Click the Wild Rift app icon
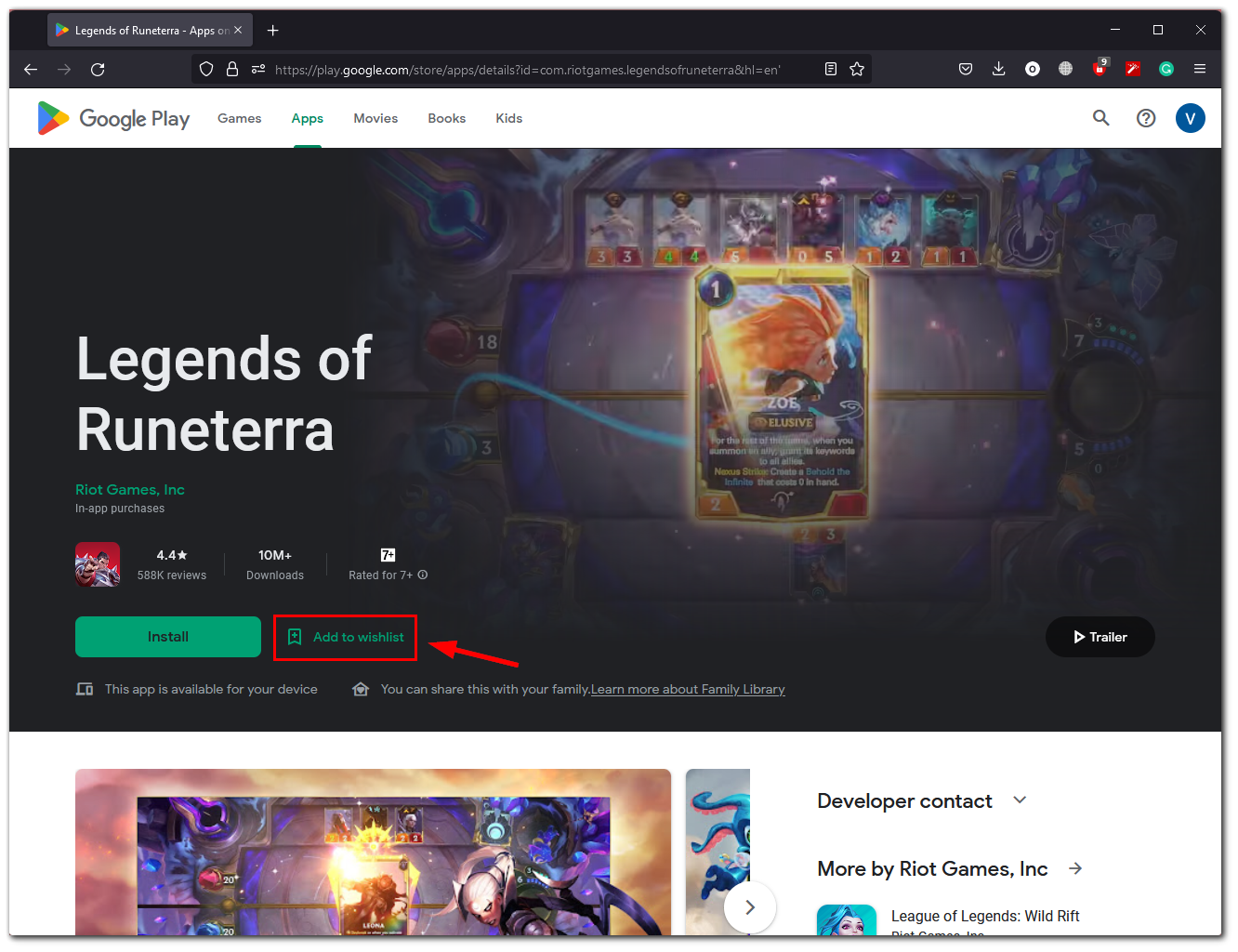The height and width of the screenshot is (952, 1238). (x=847, y=920)
